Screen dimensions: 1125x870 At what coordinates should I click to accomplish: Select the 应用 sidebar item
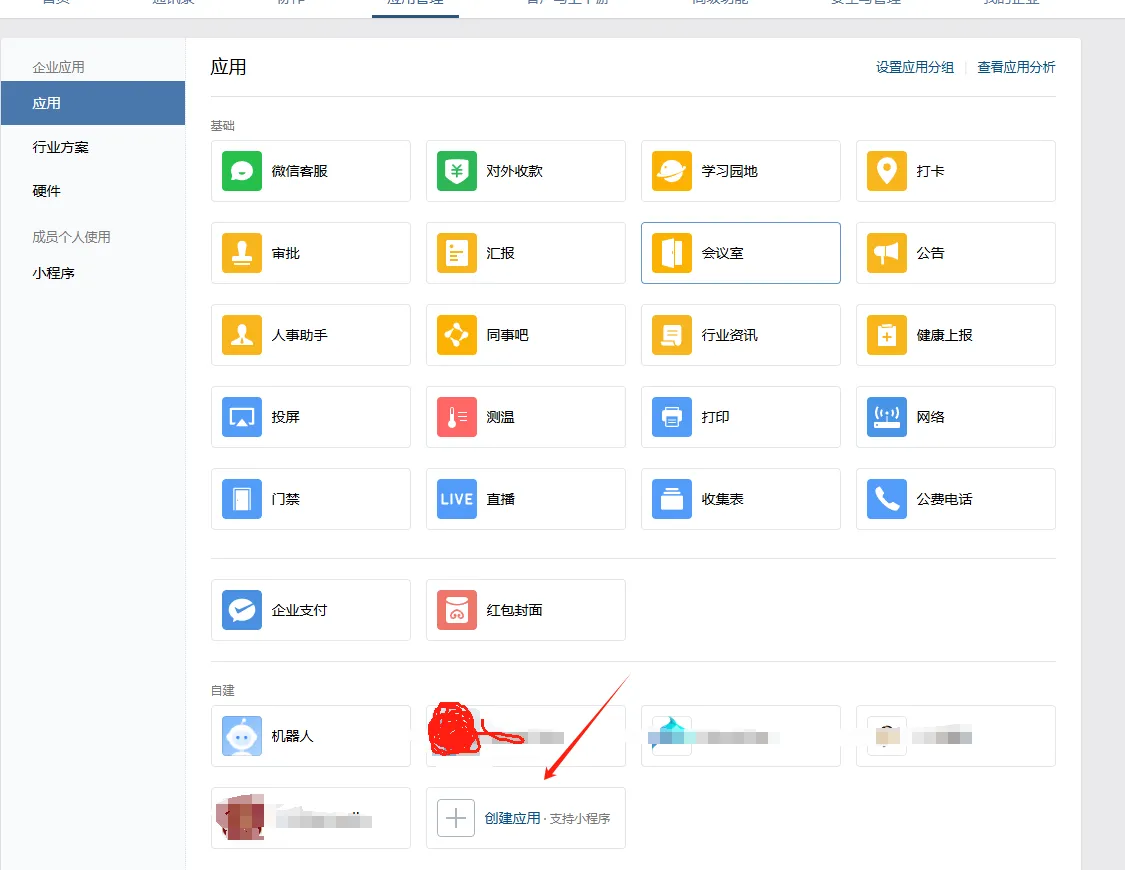point(93,103)
